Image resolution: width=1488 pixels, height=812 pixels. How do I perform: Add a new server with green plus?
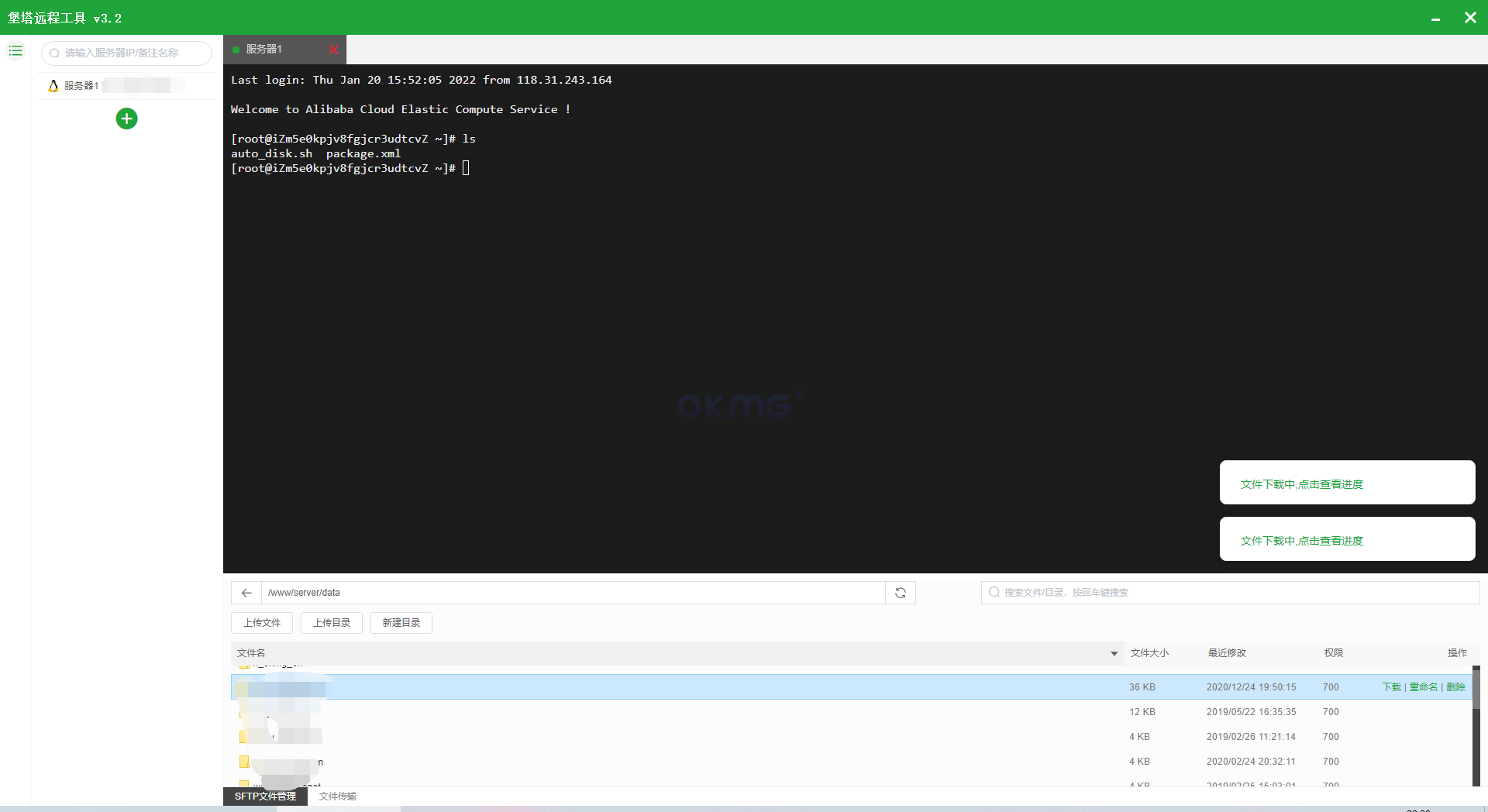(x=126, y=119)
